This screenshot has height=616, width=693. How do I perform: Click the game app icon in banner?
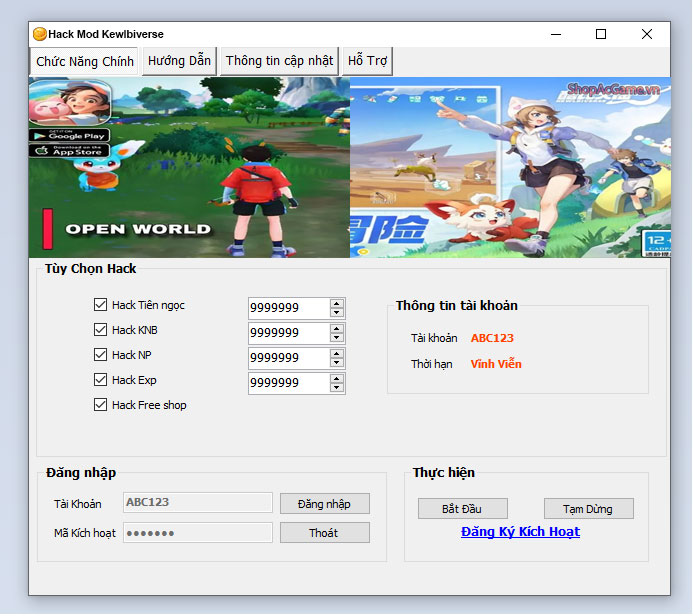[70, 102]
